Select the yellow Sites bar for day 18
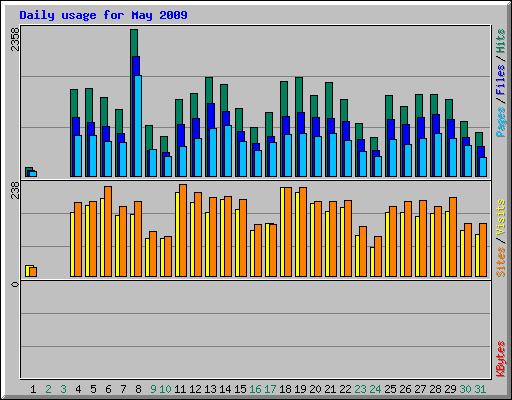Screen dimensions: 512x400 [282, 232]
